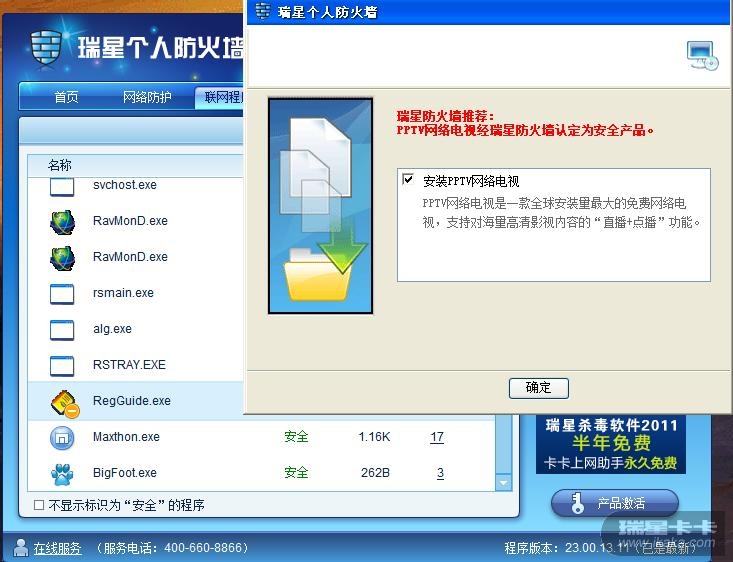Viewport: 733px width, 562px height.
Task: Click 安全 status in BigFoot.exe row
Action: coord(296,473)
